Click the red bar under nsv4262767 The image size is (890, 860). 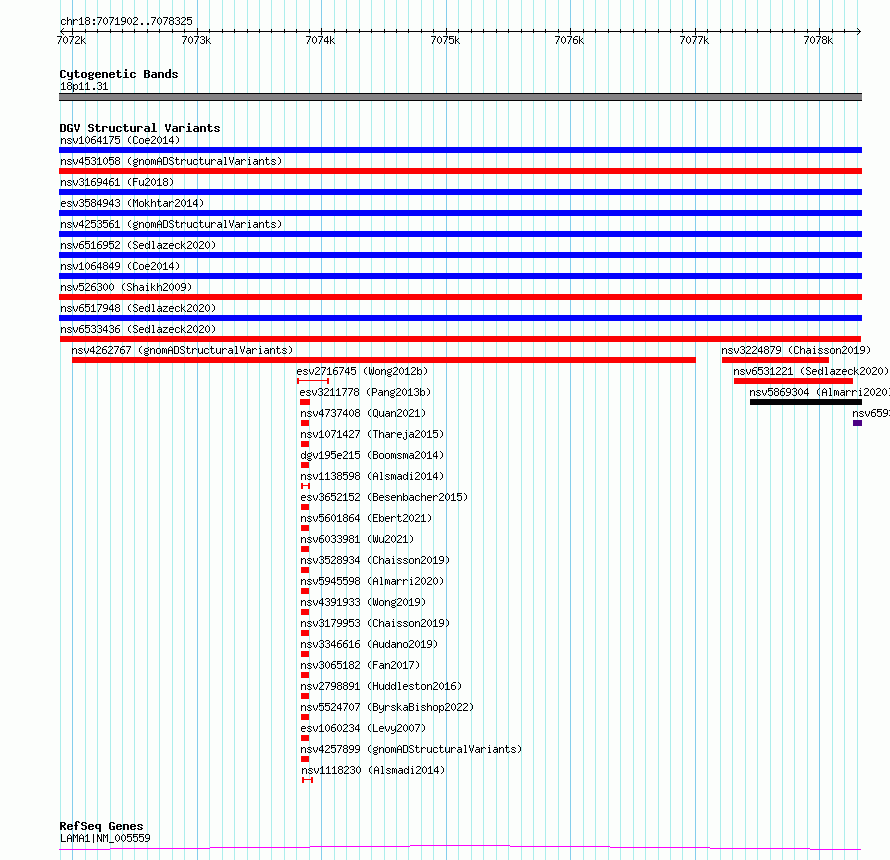pos(384,360)
